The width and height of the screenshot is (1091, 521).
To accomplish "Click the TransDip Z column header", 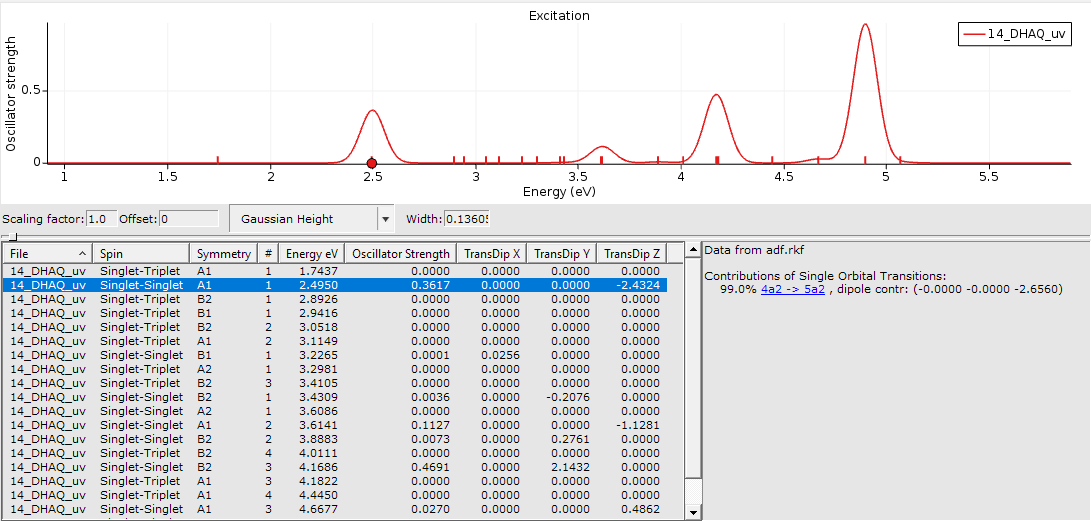I will [x=632, y=253].
